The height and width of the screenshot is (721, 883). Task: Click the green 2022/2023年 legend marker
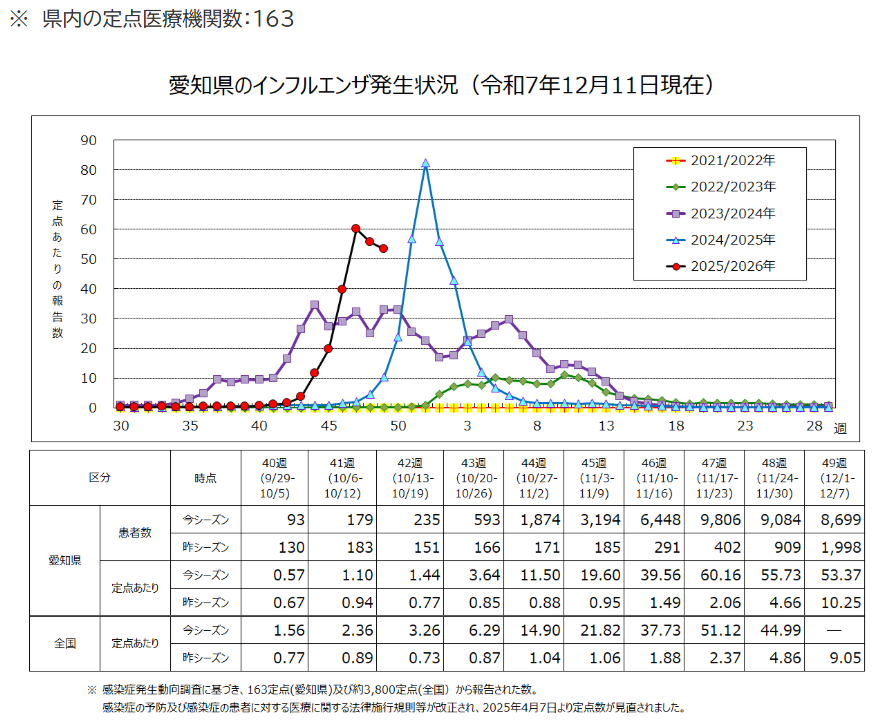[676, 187]
